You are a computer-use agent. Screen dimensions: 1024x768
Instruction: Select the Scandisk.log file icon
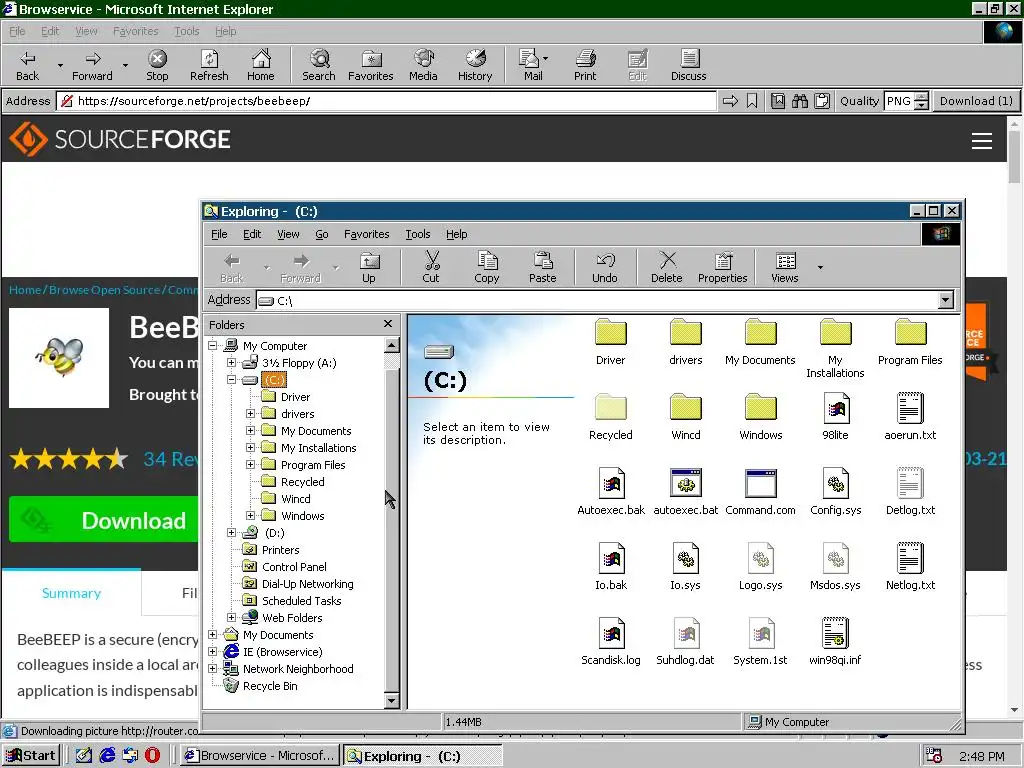tap(611, 633)
